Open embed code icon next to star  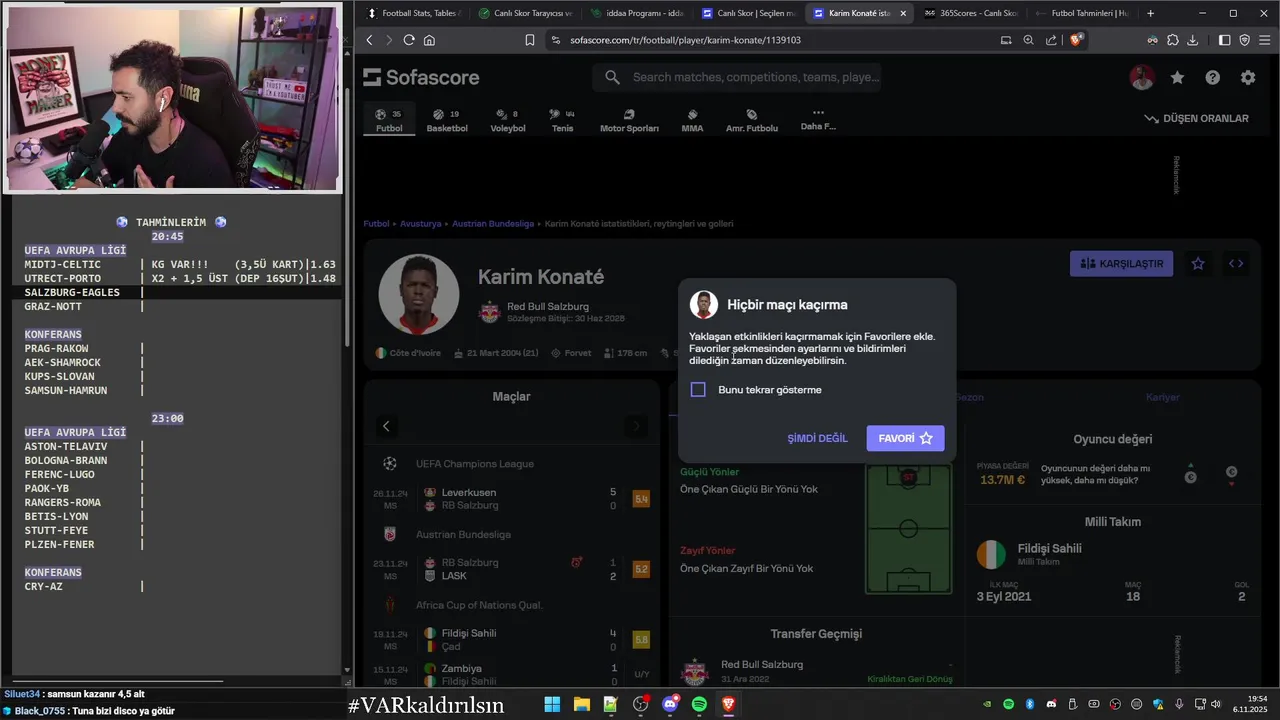1236,263
